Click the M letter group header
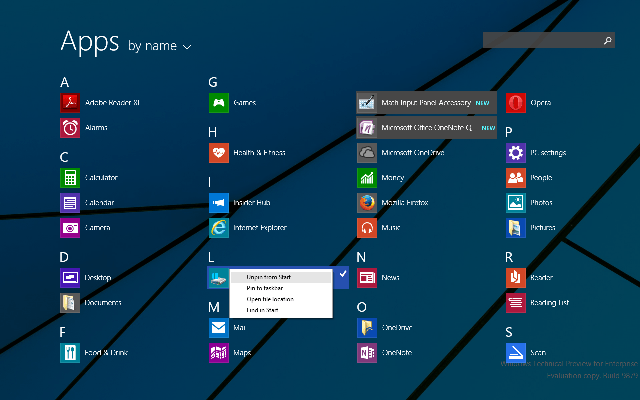 [x=214, y=307]
